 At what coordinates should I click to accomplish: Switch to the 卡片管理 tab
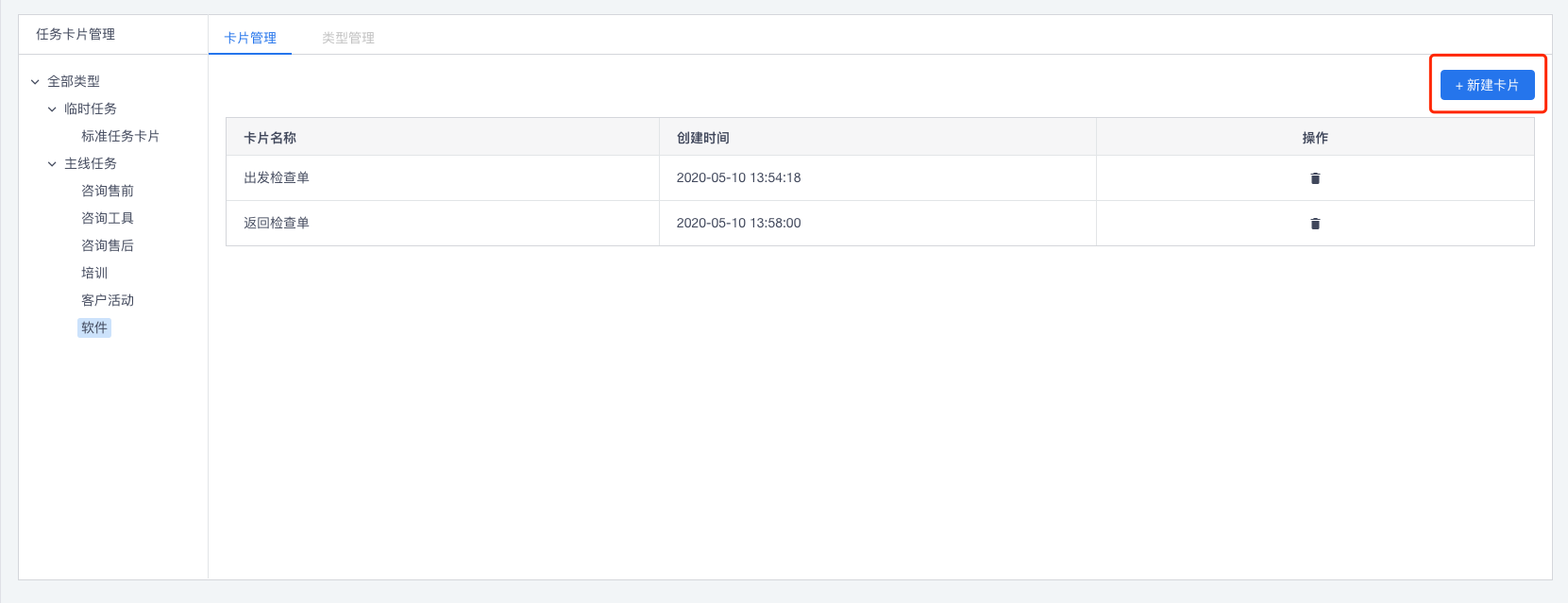[x=250, y=38]
